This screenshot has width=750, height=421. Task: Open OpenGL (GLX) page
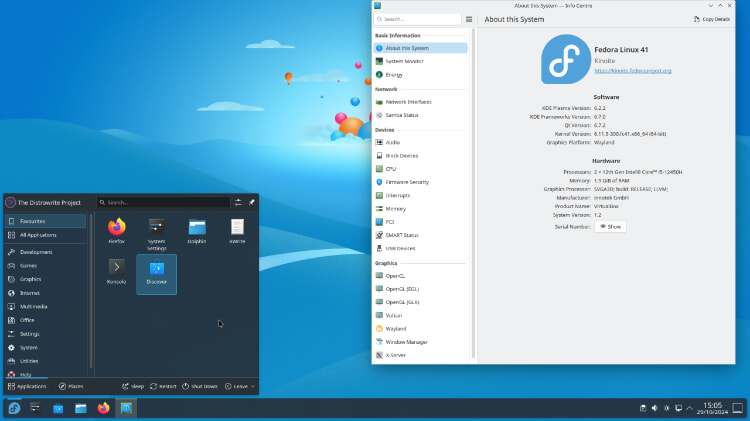pyautogui.click(x=420, y=302)
